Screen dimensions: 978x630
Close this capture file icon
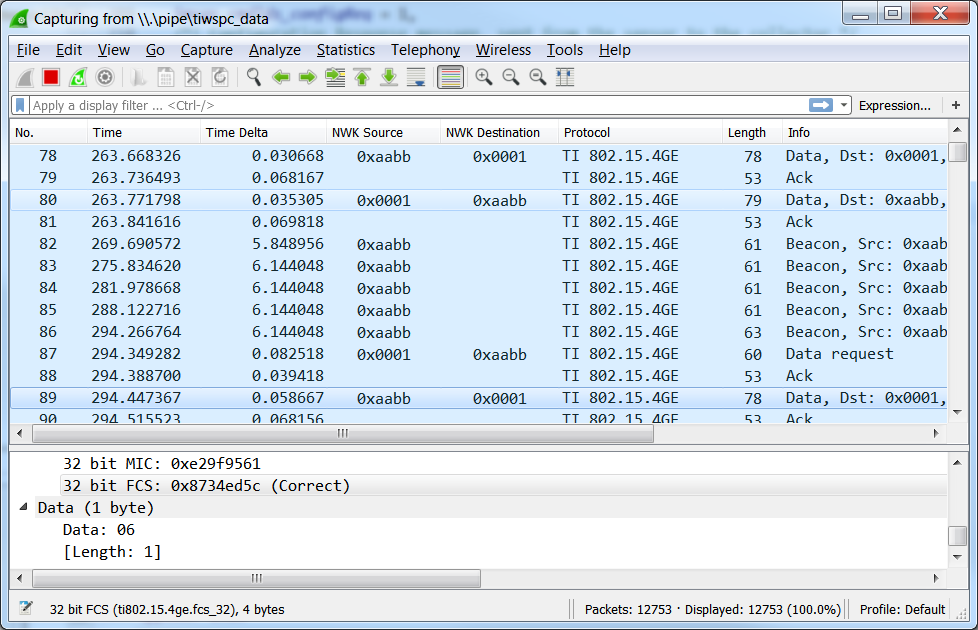[x=193, y=77]
